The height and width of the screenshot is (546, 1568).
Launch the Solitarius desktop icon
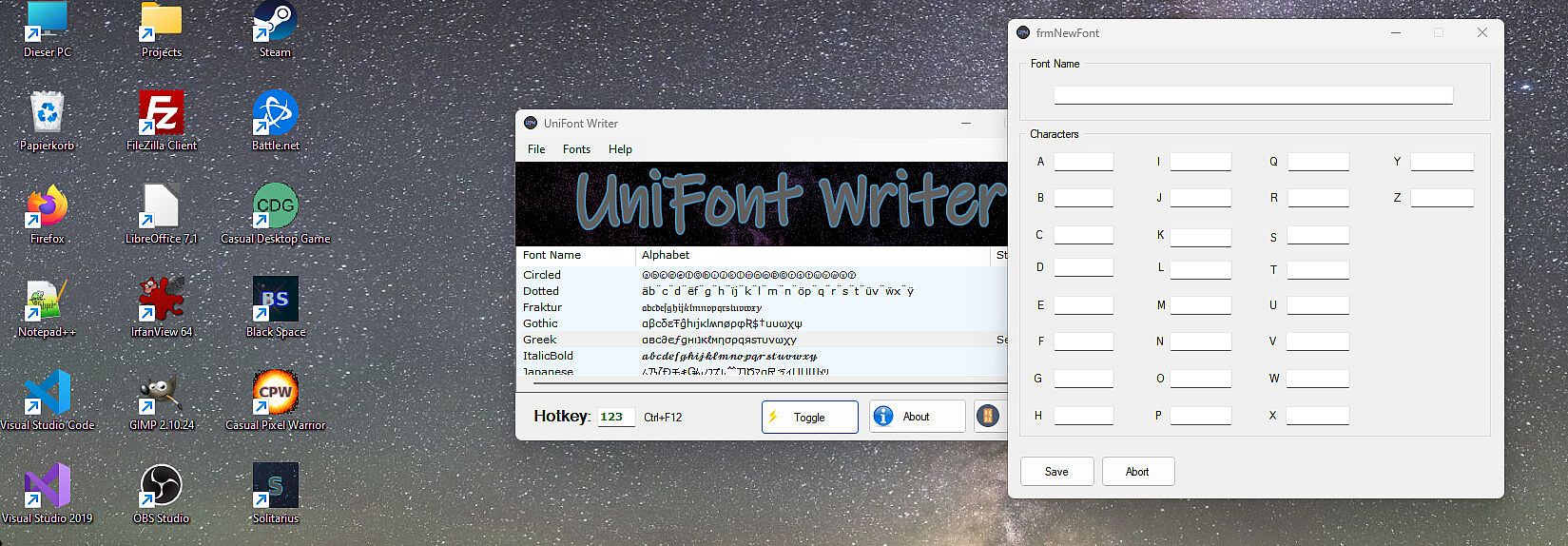point(276,494)
